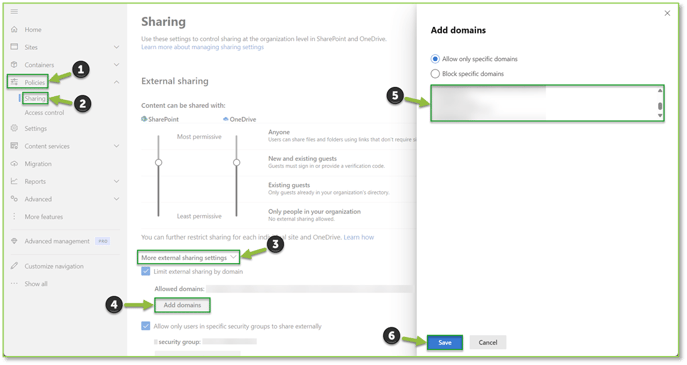Select Allow only specific domains radio

435,59
